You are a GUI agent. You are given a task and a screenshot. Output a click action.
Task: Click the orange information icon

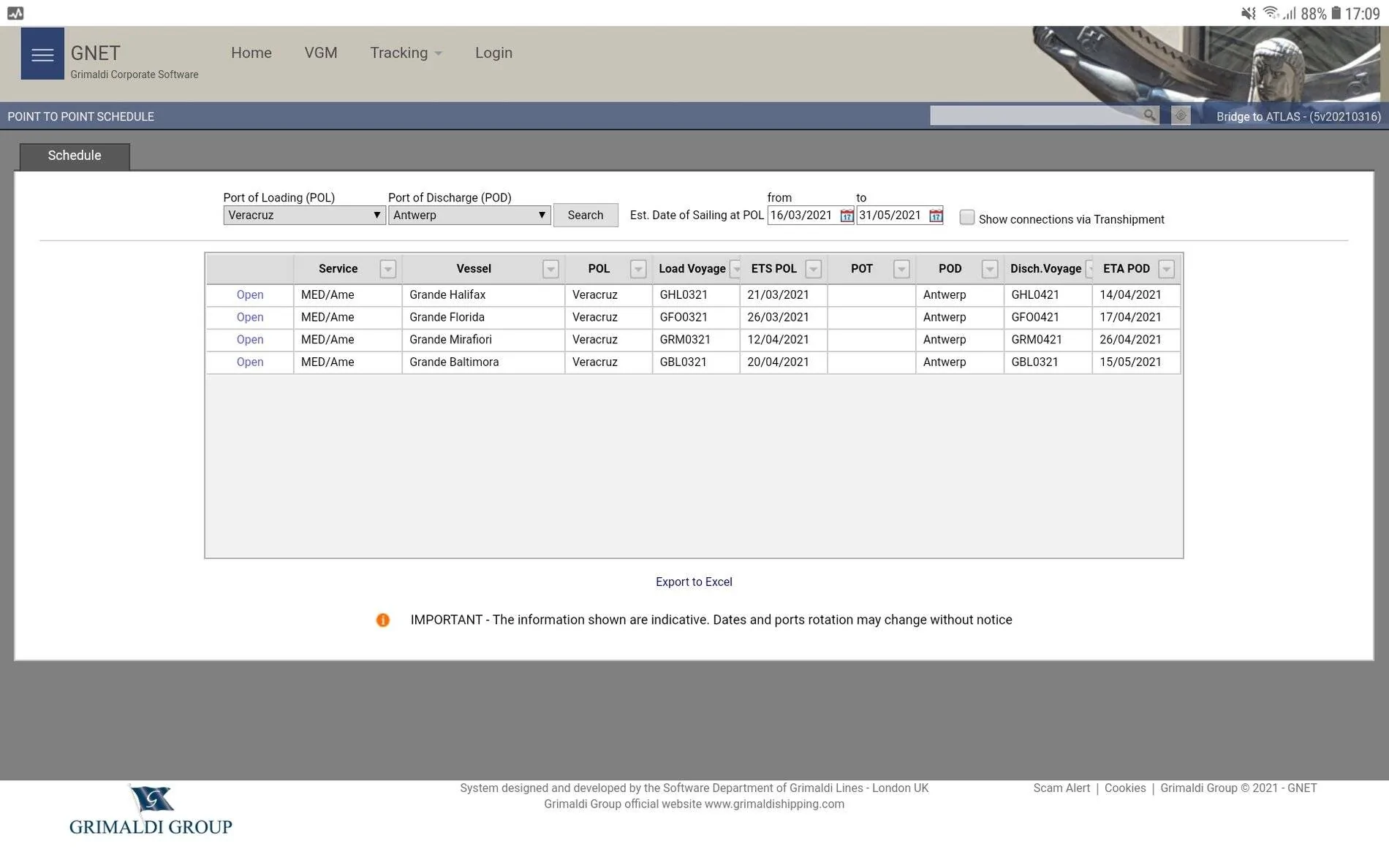382,620
